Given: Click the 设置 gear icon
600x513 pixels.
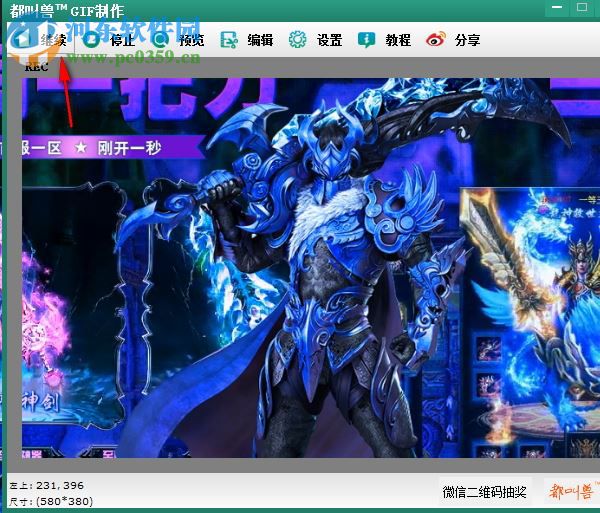Looking at the screenshot, I should coord(297,39).
